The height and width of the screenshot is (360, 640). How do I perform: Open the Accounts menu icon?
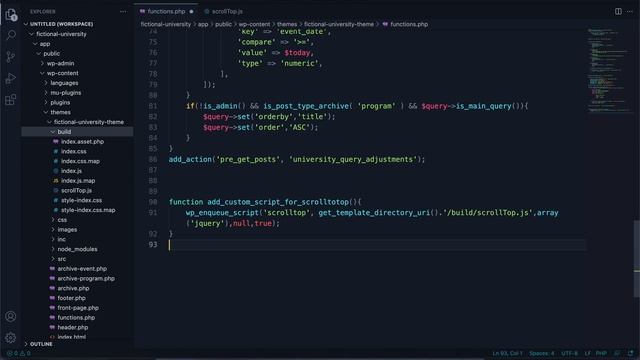(11, 316)
